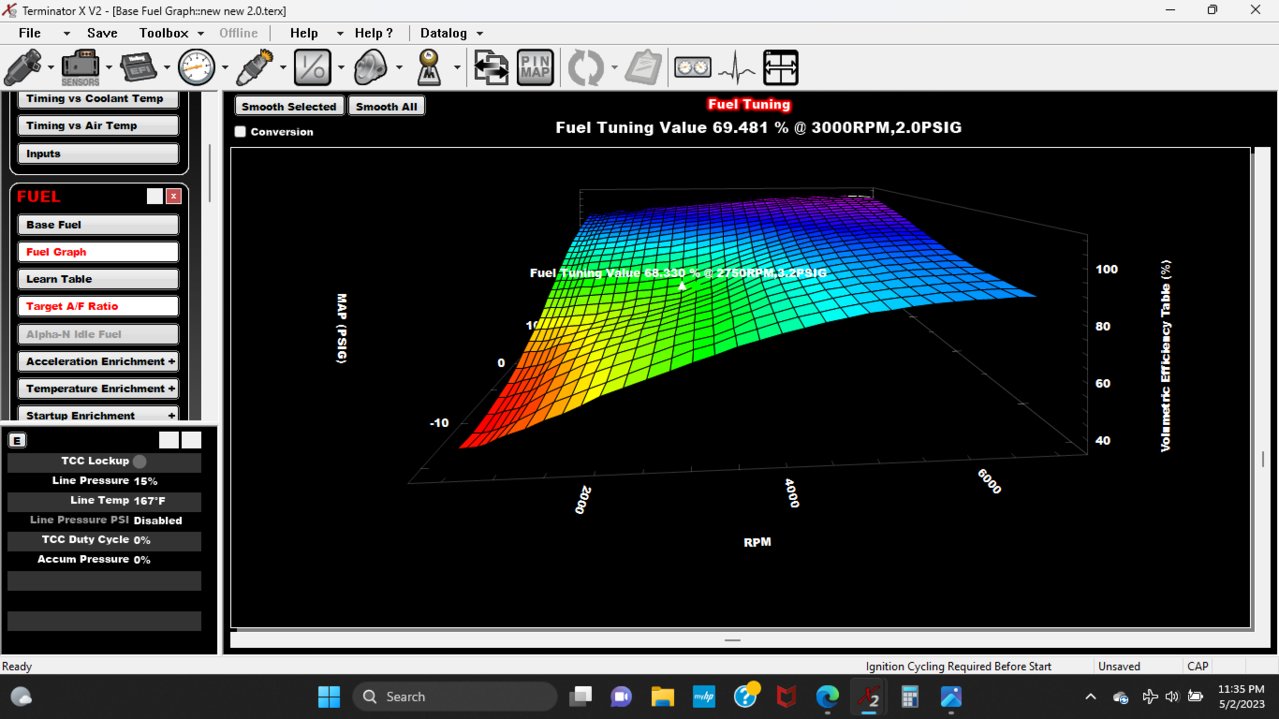Open the I/O toolbar icon

coord(312,68)
